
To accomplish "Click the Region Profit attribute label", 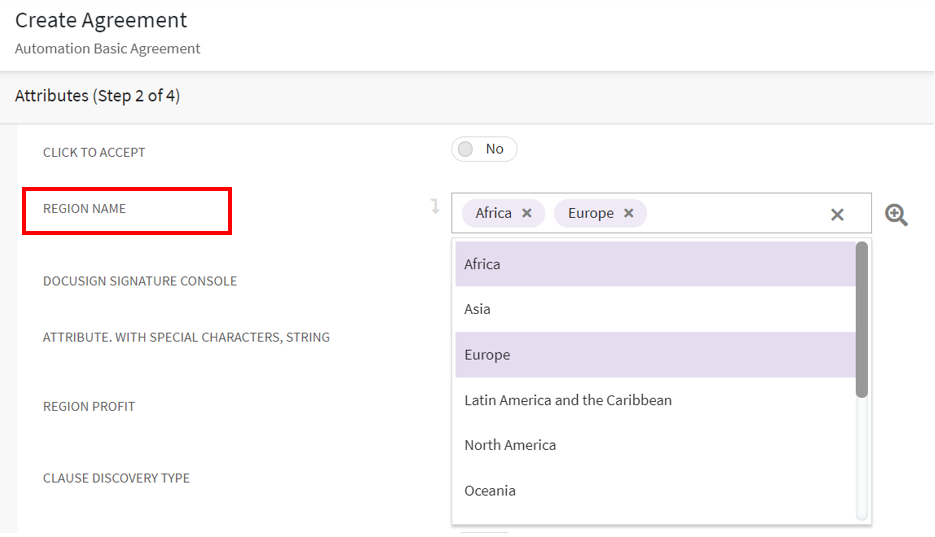I will pyautogui.click(x=89, y=407).
